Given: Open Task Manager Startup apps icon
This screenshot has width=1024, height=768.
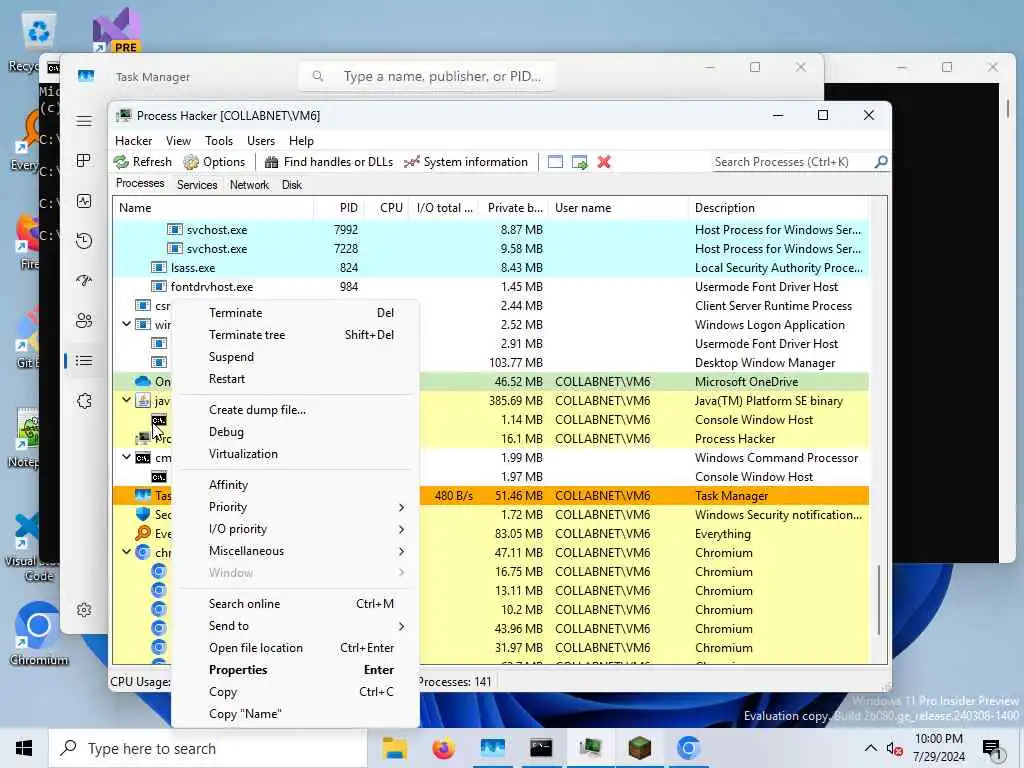Looking at the screenshot, I should [84, 281].
